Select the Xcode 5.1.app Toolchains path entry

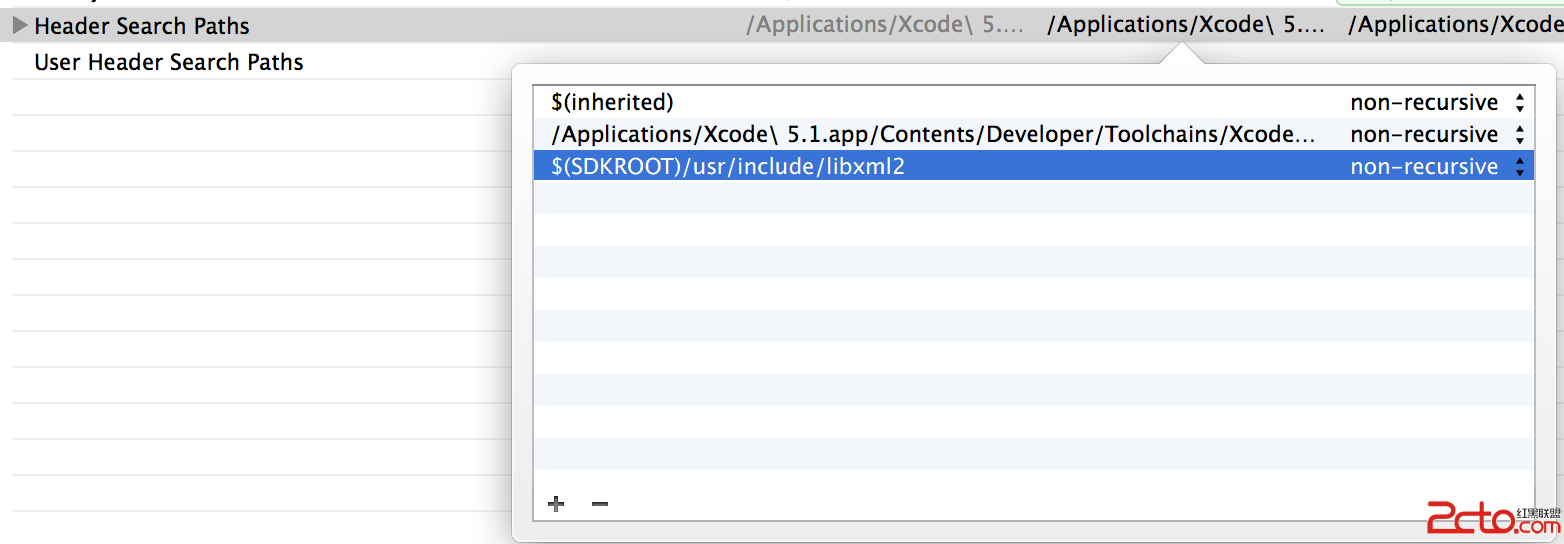[930, 134]
